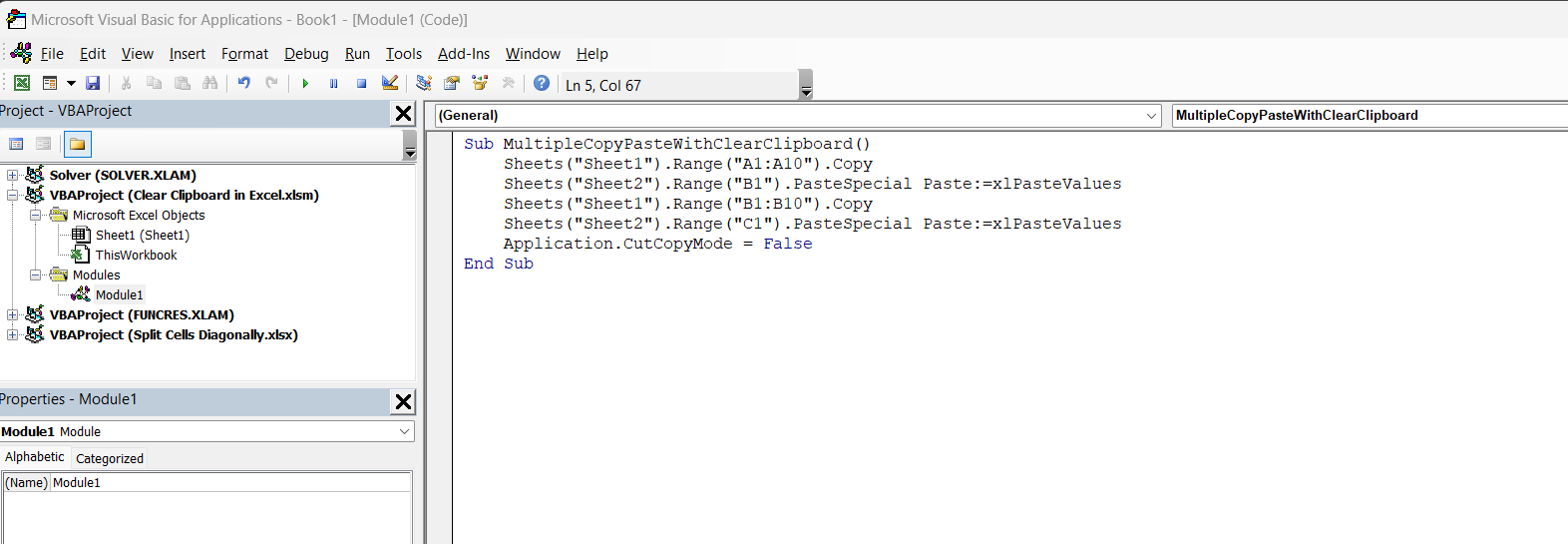Expand VBAProject (Split Cells Diagonally.xlsx) node
The height and width of the screenshot is (544, 1568).
tap(12, 334)
